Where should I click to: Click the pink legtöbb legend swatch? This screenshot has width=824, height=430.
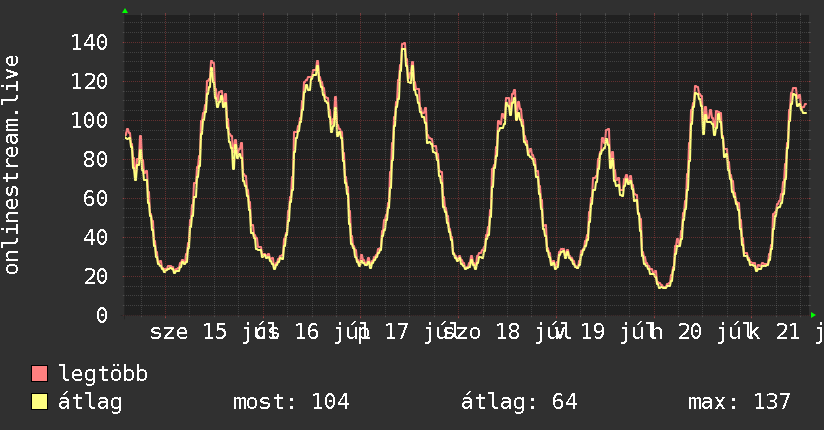tap(39, 373)
